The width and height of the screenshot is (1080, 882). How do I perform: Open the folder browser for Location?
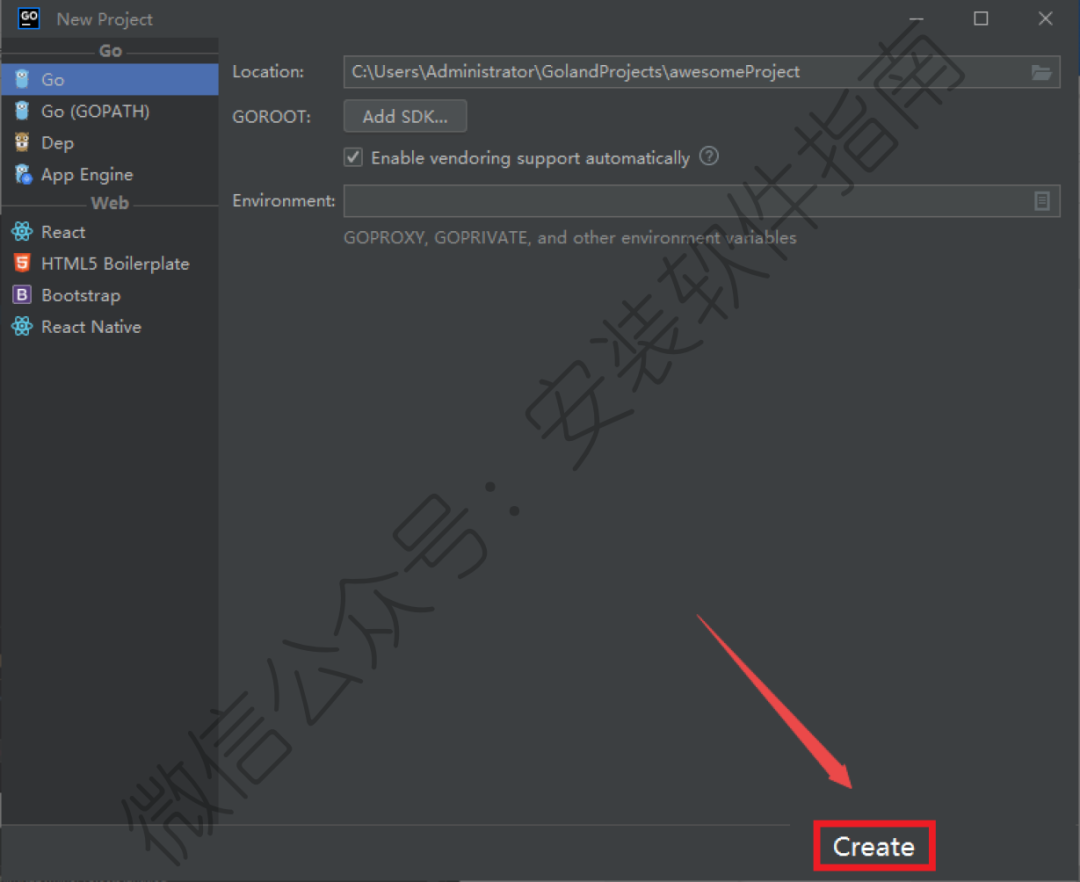pyautogui.click(x=1041, y=72)
